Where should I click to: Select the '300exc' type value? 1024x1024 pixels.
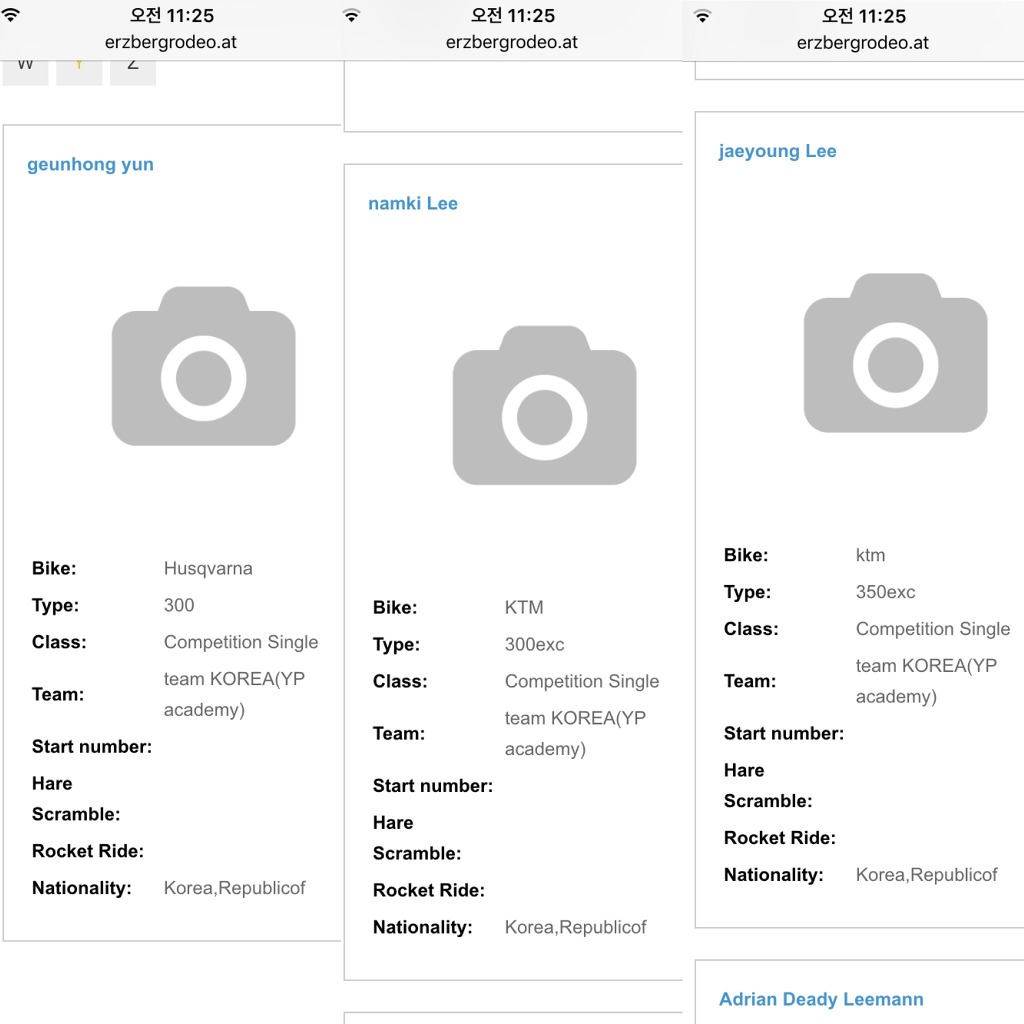pyautogui.click(x=534, y=645)
